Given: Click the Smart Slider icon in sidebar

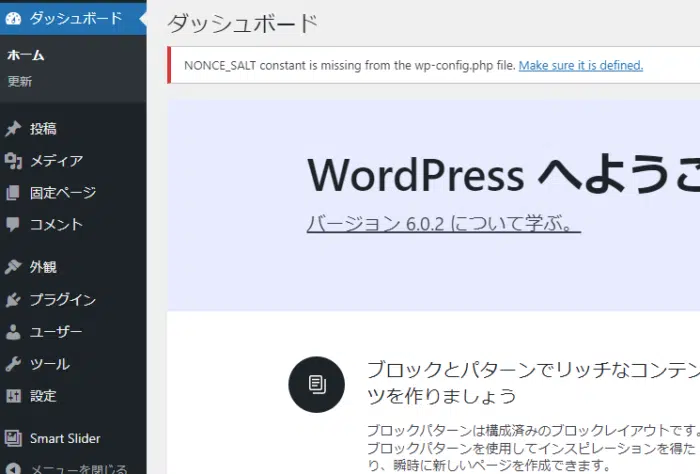Looking at the screenshot, I should [13, 438].
